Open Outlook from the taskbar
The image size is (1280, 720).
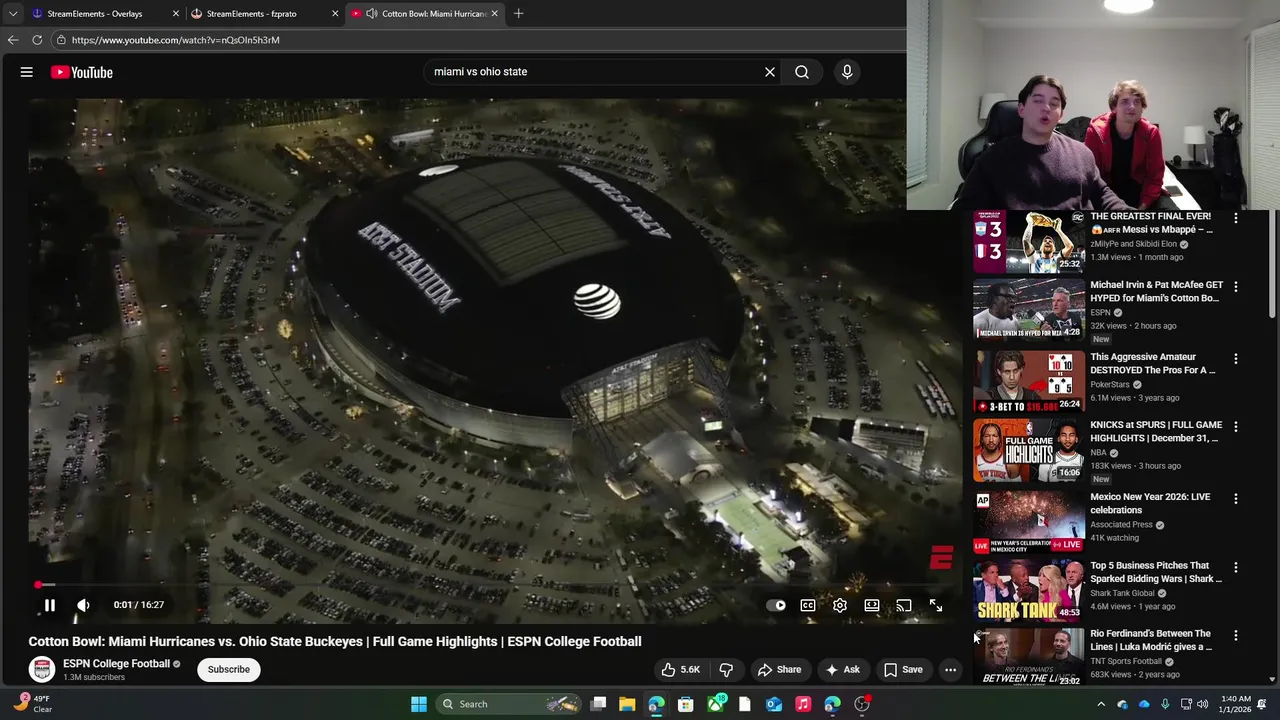774,704
